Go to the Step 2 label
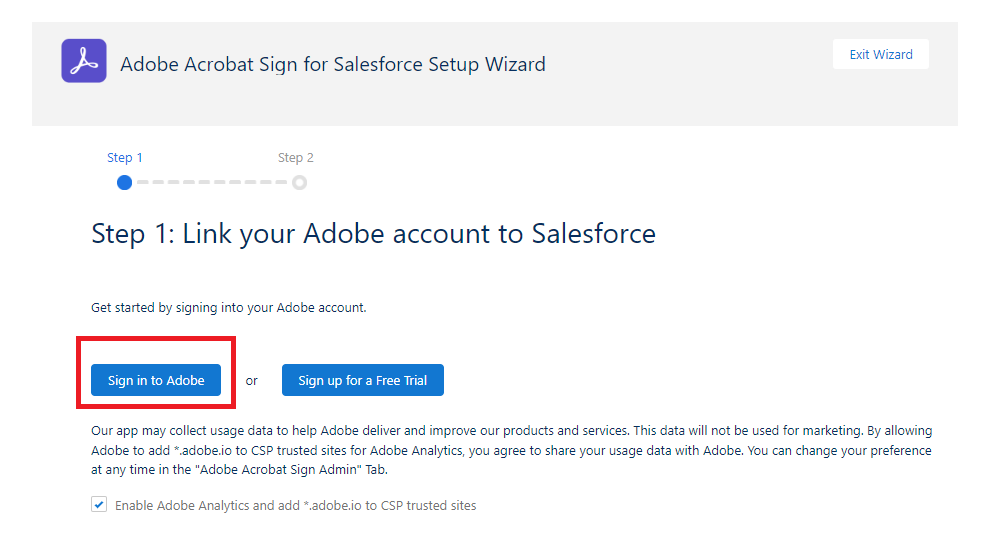Viewport: 984px width, 541px height. 296,158
